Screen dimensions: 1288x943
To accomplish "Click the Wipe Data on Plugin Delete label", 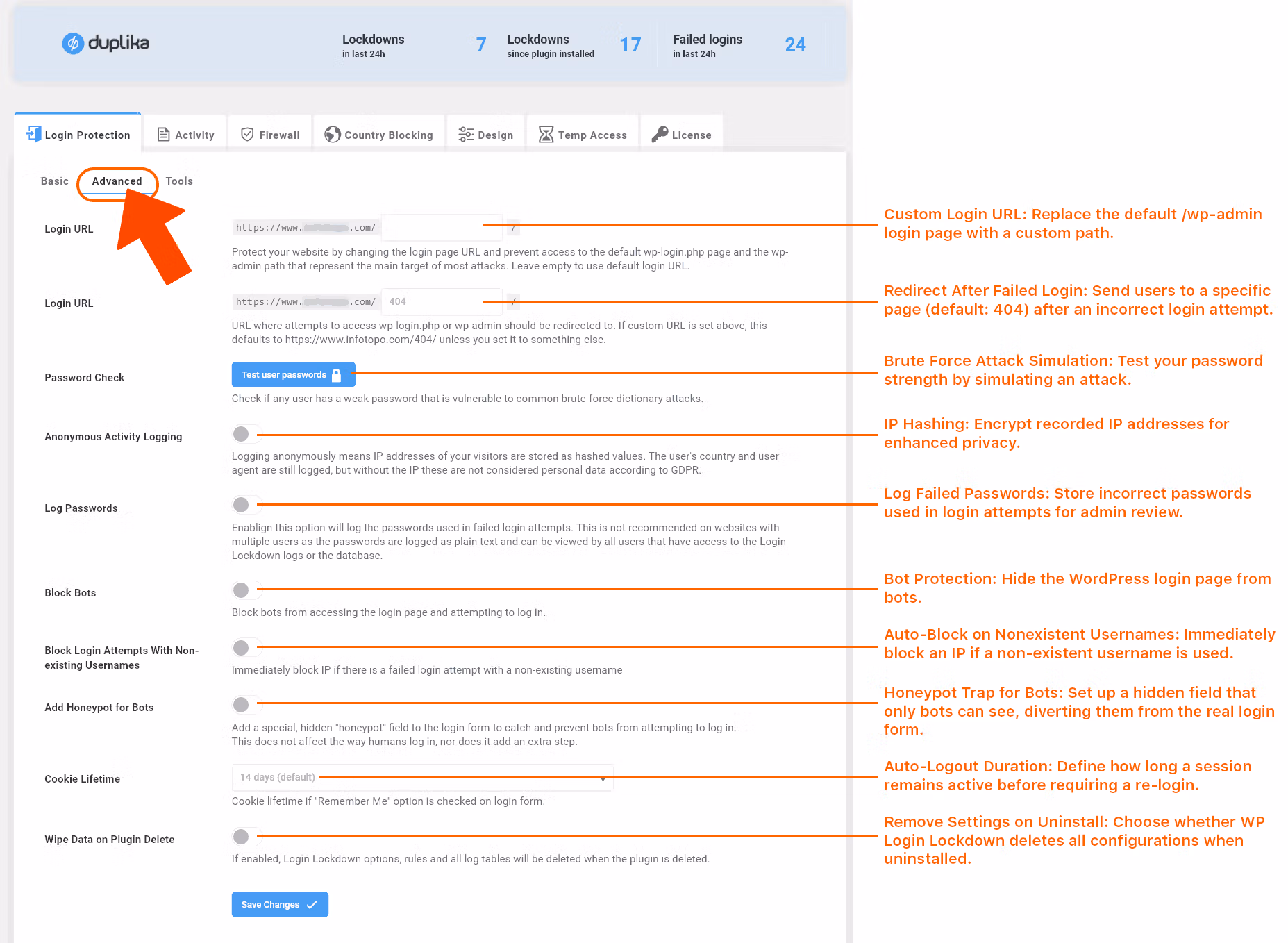I will pos(110,840).
